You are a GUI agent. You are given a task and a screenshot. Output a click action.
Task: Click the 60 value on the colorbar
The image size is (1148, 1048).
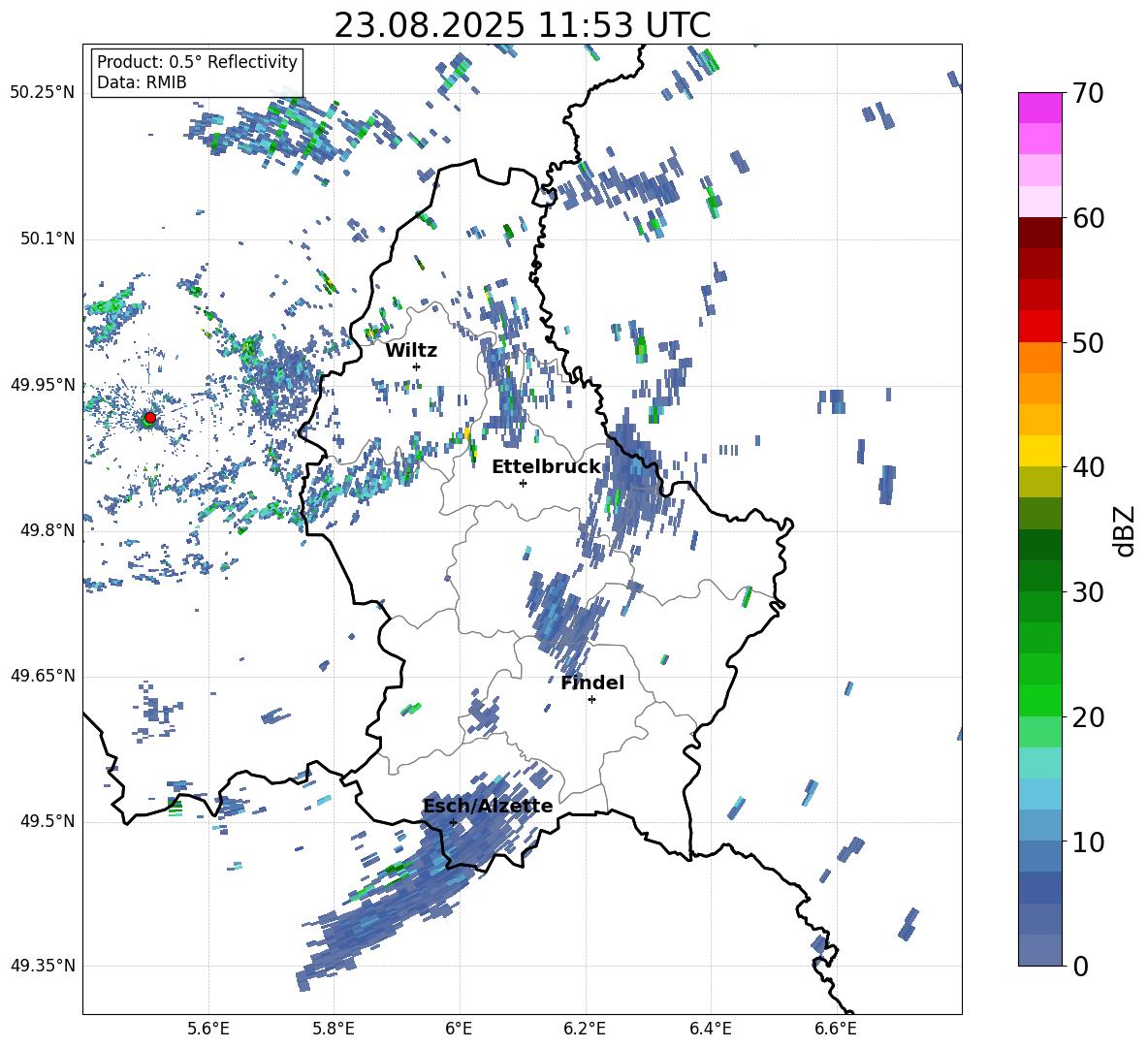(x=1088, y=218)
